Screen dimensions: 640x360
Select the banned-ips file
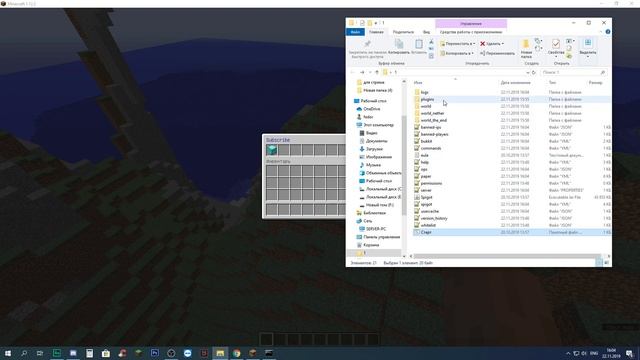[x=431, y=127]
